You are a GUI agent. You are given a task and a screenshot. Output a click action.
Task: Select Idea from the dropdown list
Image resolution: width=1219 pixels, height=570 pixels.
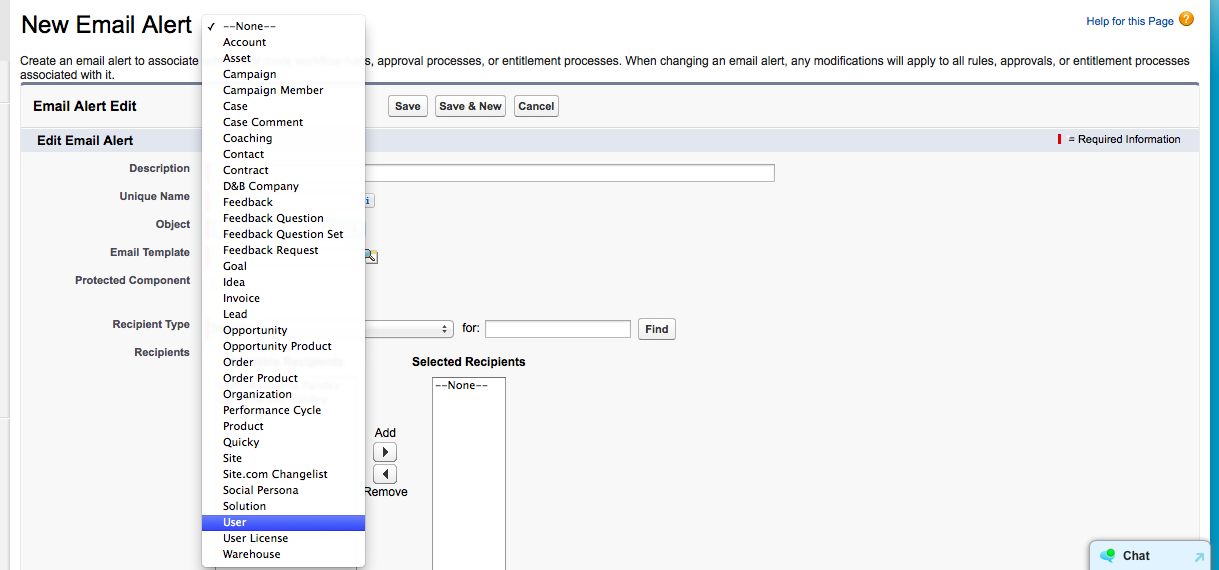coord(283,282)
